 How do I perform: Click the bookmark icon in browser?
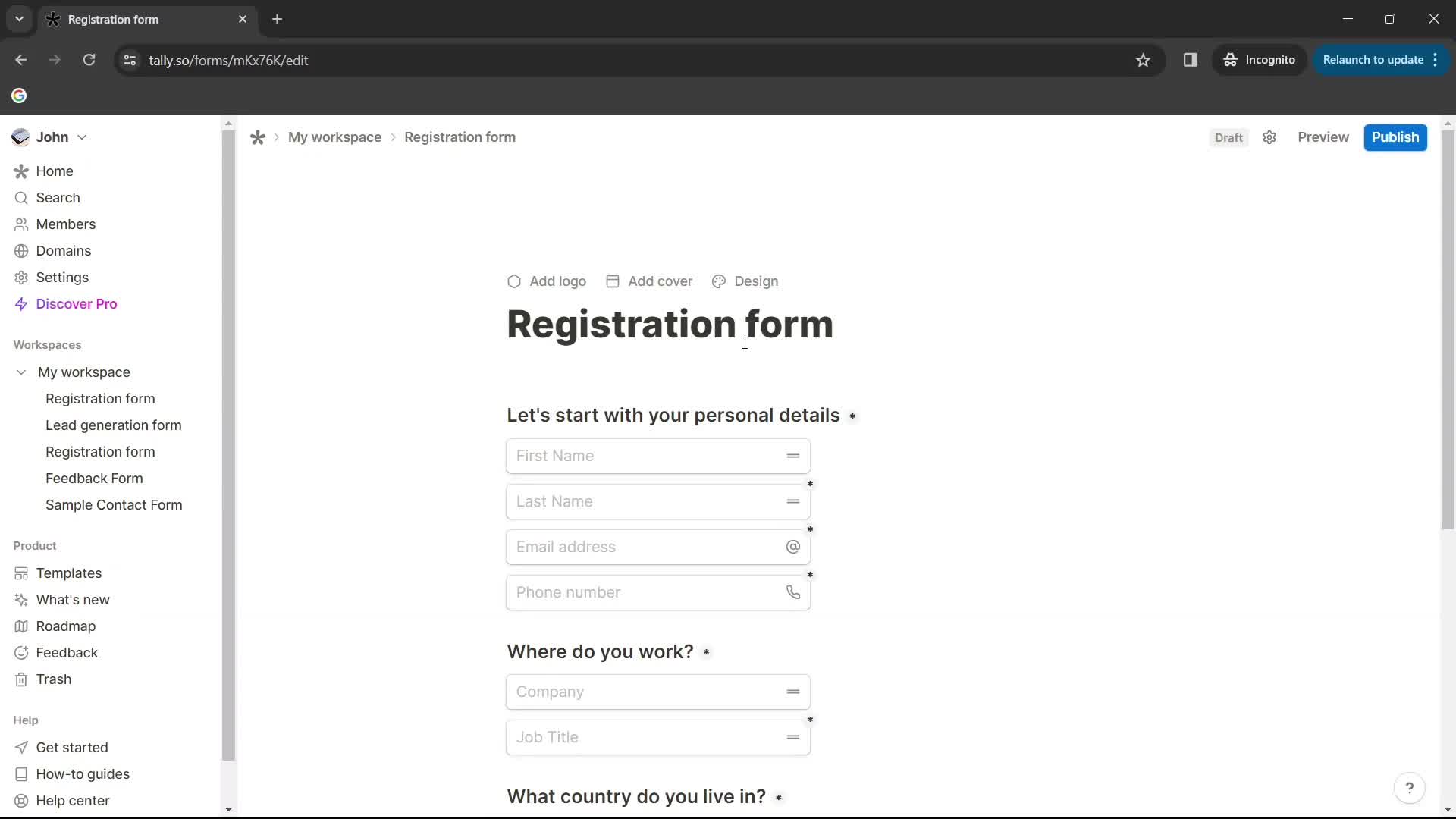[x=1144, y=60]
